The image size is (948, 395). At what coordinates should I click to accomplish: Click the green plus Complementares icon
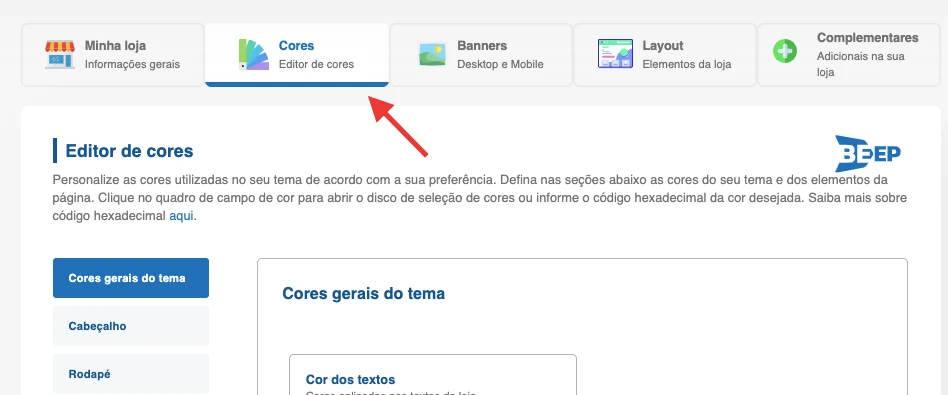(x=785, y=51)
